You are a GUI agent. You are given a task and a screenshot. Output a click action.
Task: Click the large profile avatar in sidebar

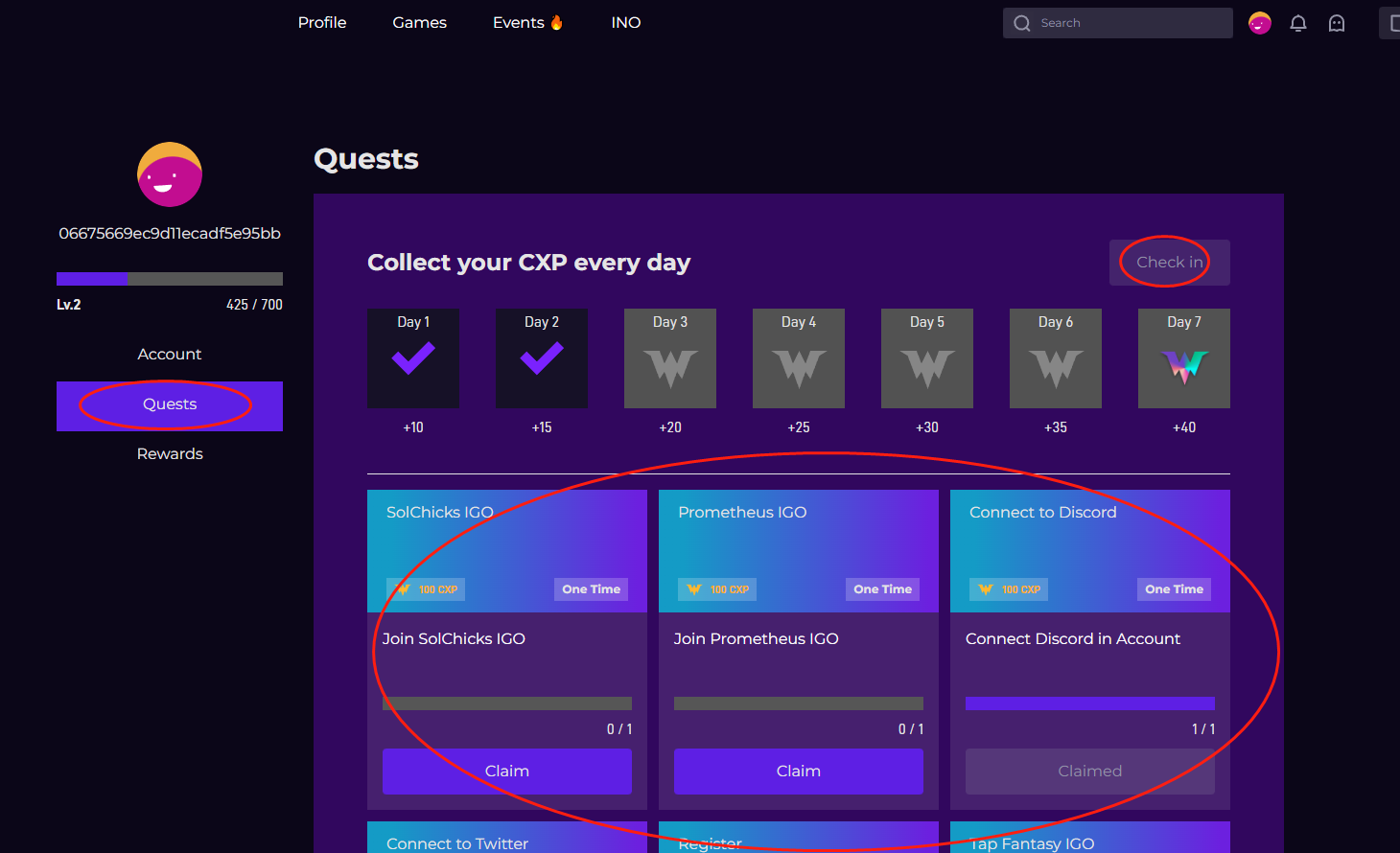170,174
